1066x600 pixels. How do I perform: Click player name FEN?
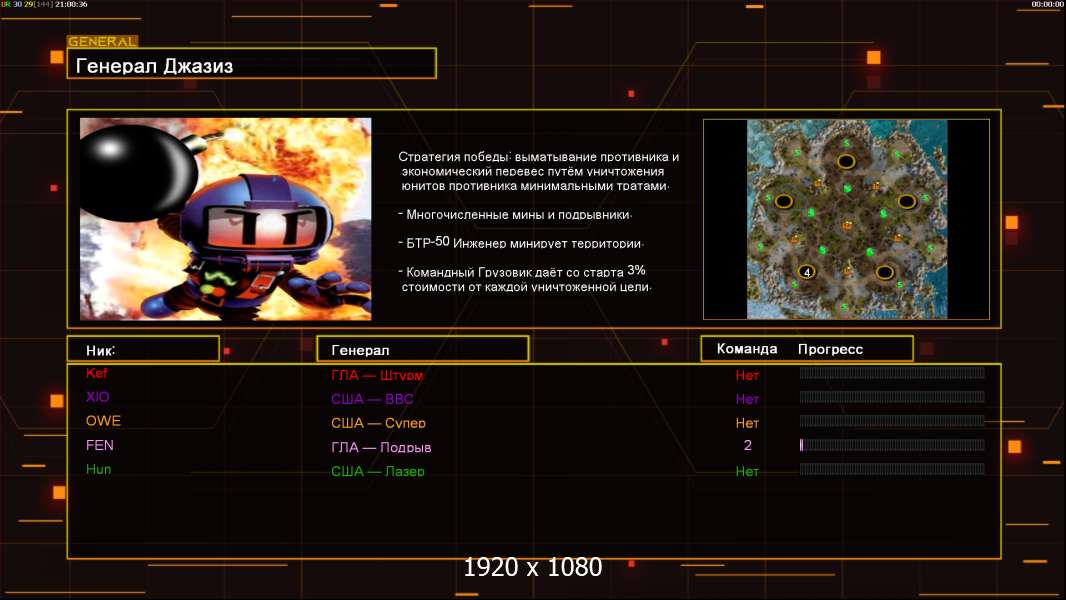pyautogui.click(x=100, y=445)
